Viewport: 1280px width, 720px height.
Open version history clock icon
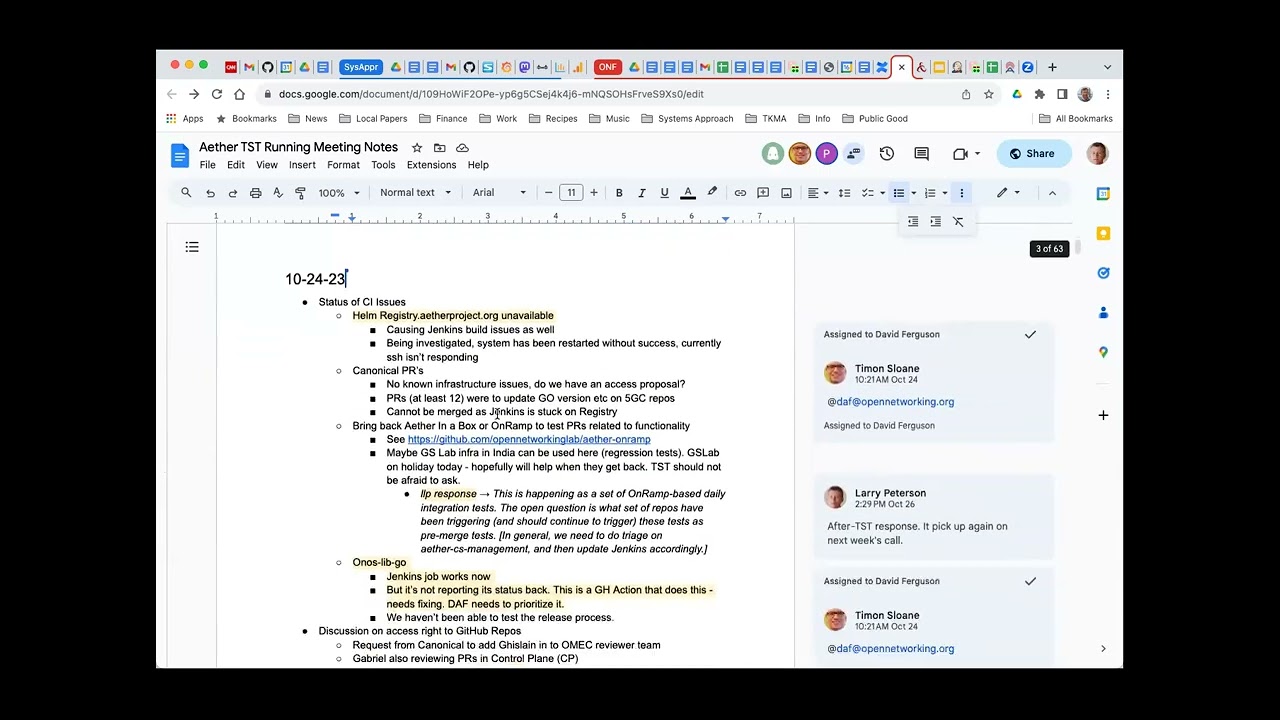click(x=886, y=154)
